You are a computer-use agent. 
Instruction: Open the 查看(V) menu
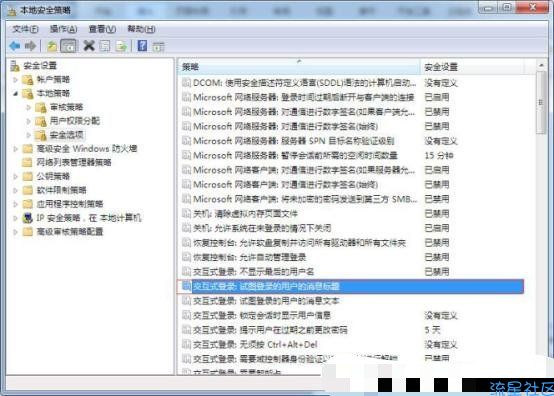coord(102,29)
